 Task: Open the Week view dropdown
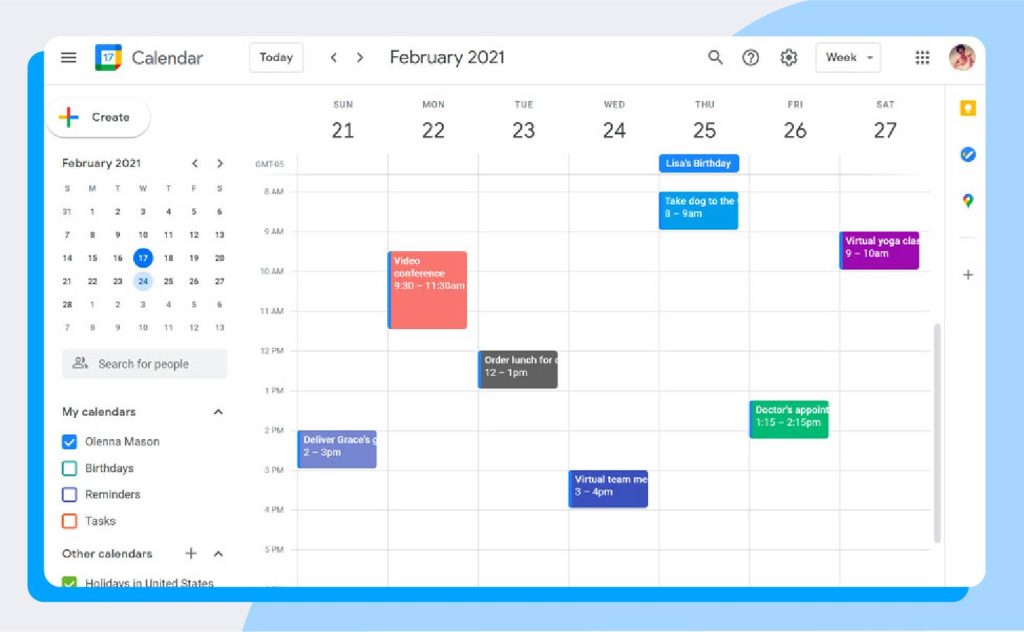848,57
